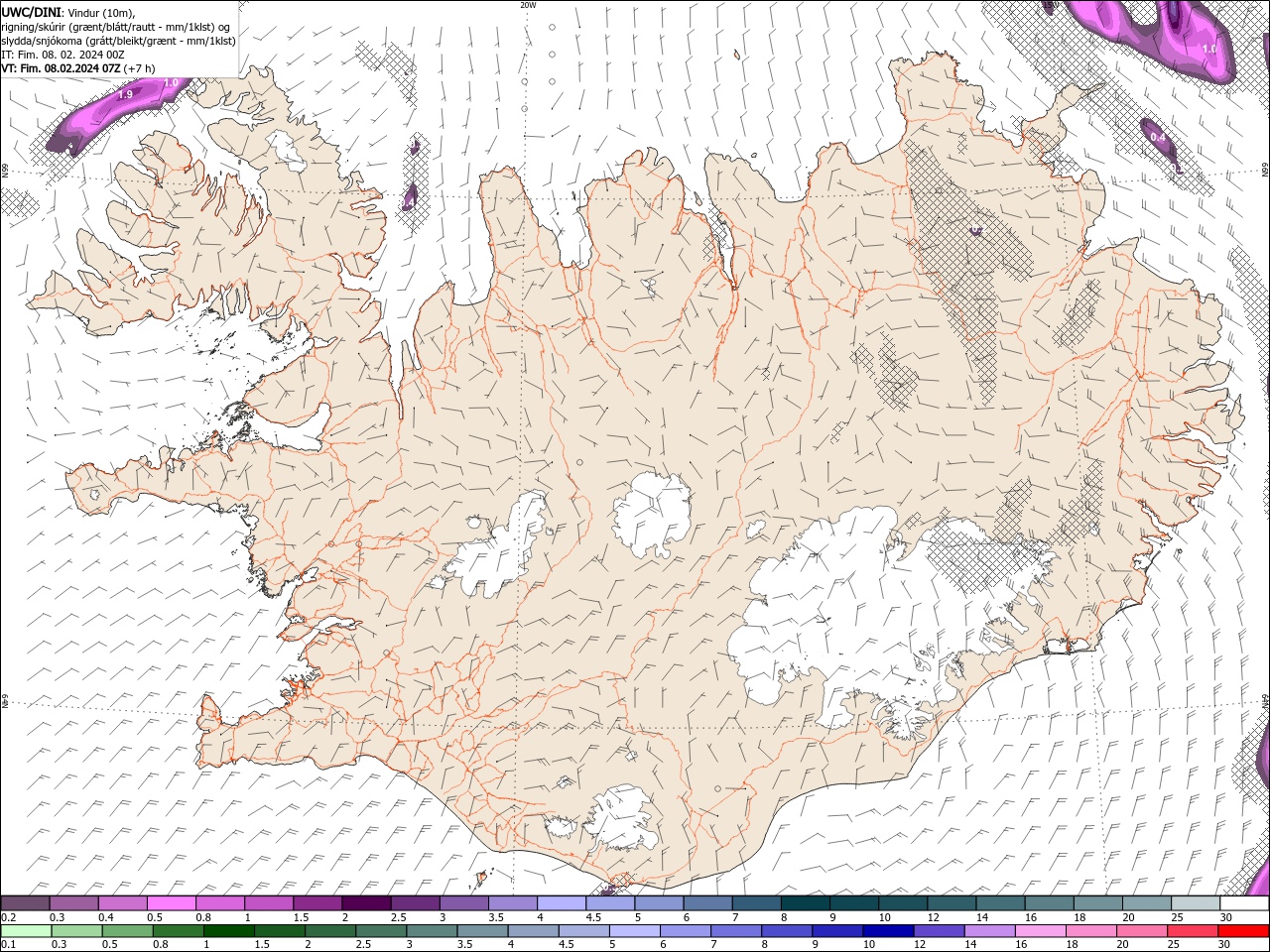Screen dimensions: 1270x952
Task: Click the pale green 0.1 rain legend swatch
Action: [x=27, y=931]
